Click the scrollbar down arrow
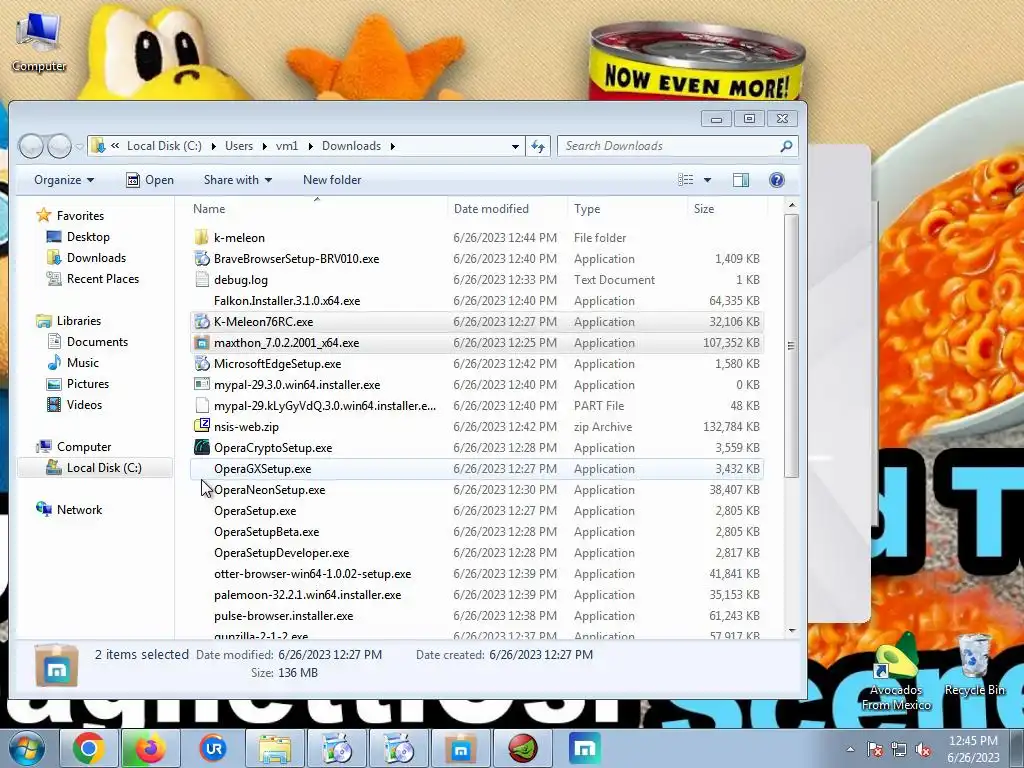 792,631
